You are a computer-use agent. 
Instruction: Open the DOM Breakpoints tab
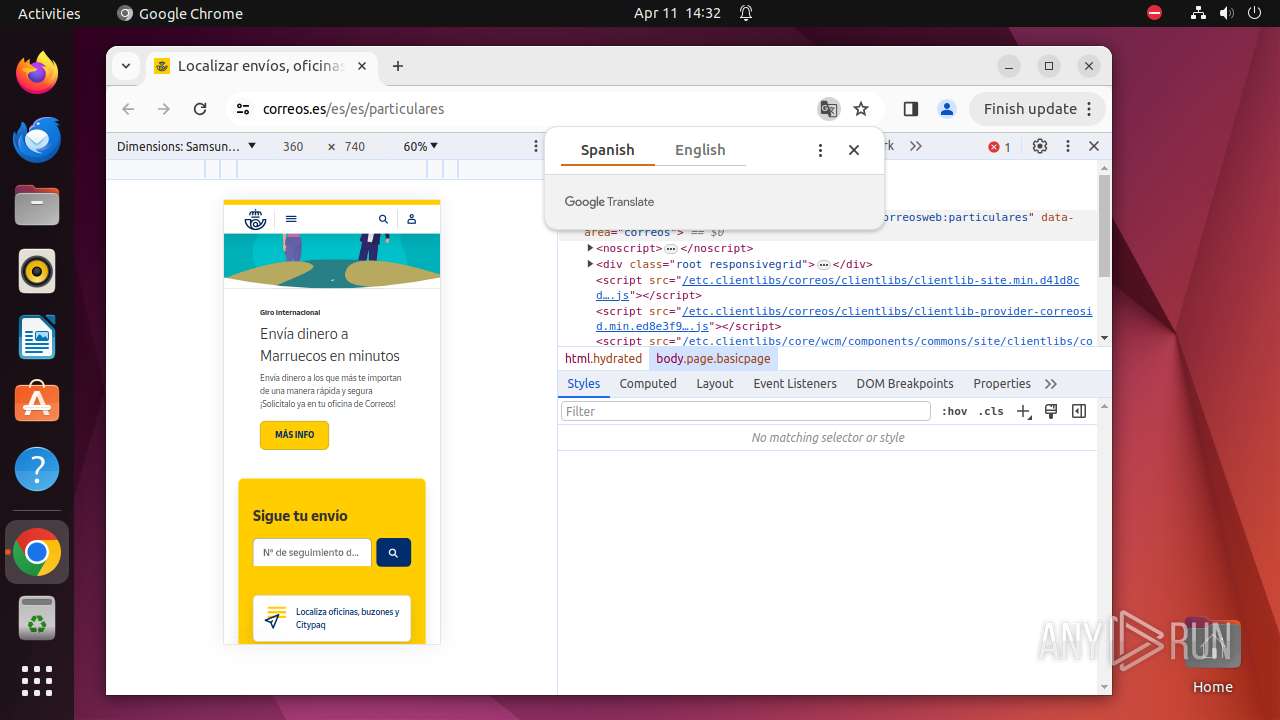pyautogui.click(x=905, y=384)
